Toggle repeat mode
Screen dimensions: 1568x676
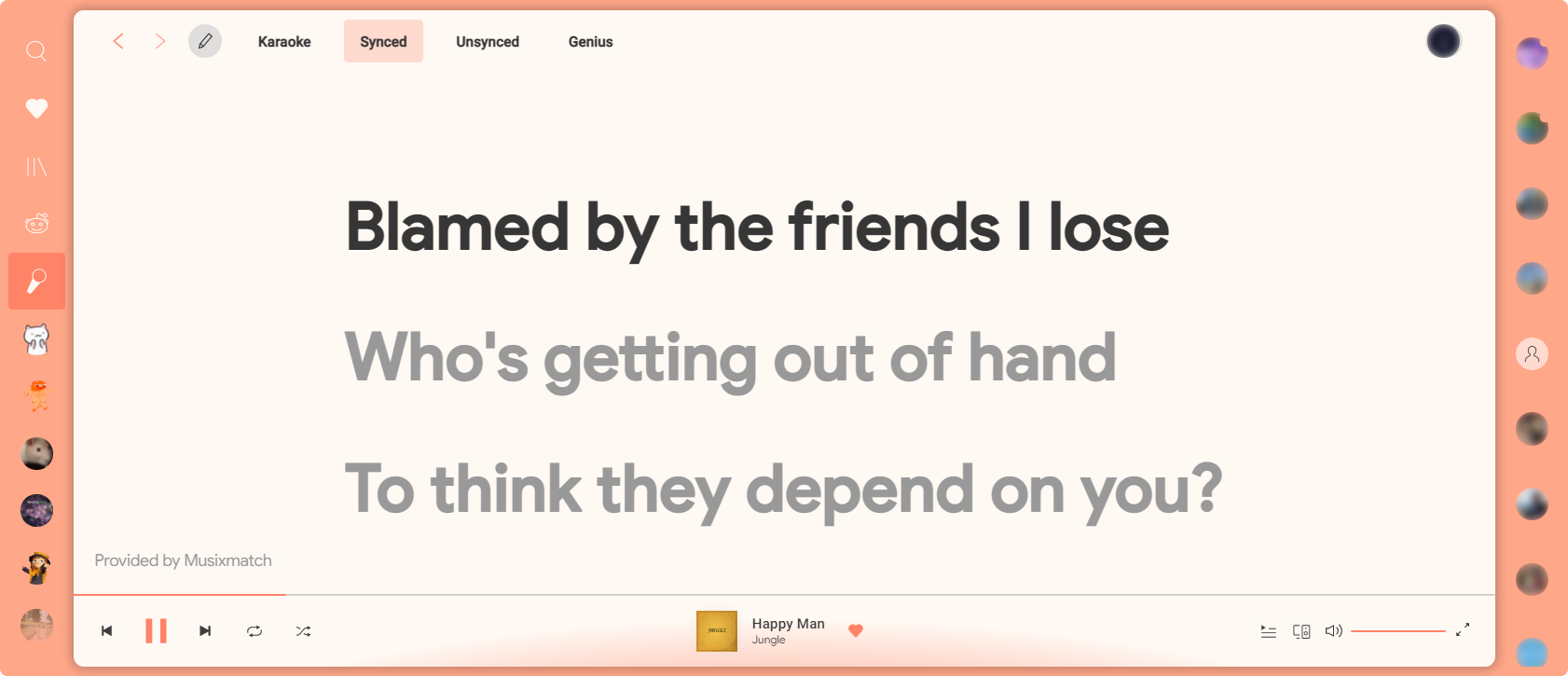tap(254, 631)
